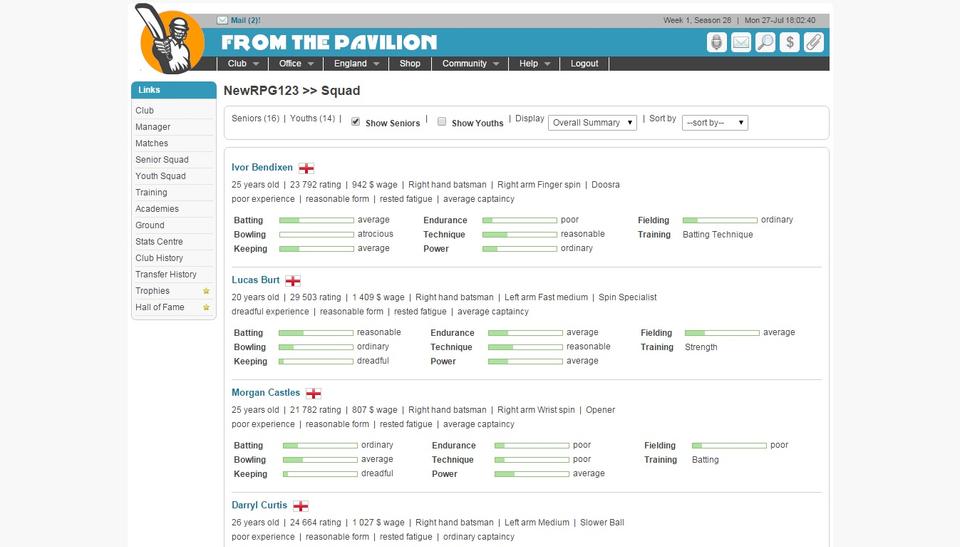Go to Transfer History in sidebar
960x547 pixels.
coord(166,274)
